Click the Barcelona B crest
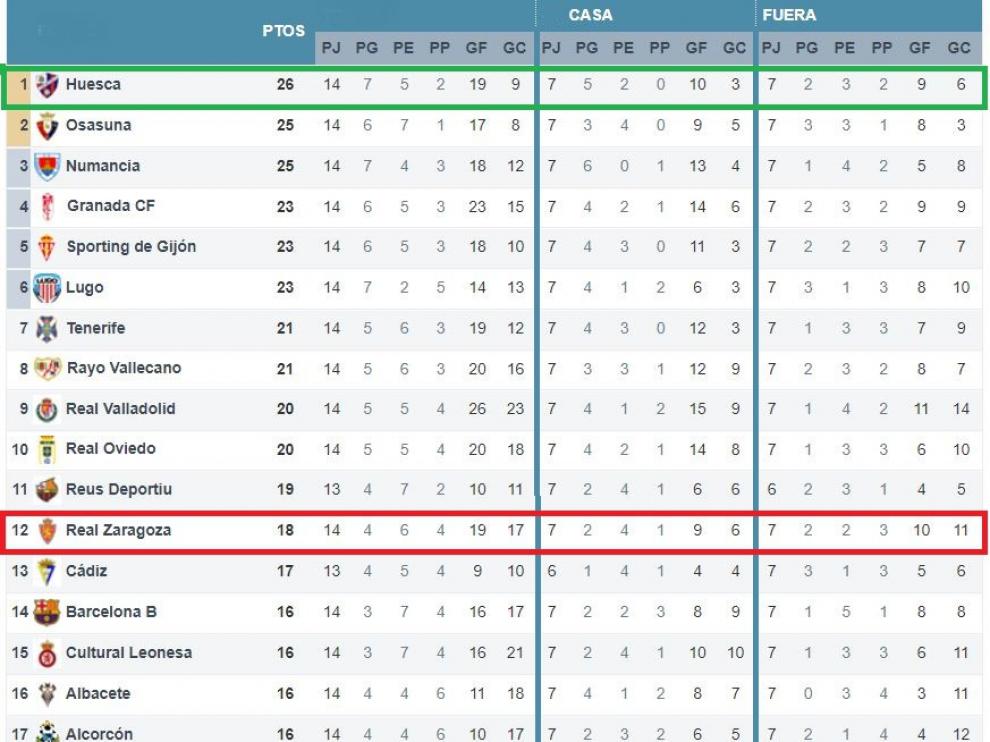The width and height of the screenshot is (990, 742). (47, 612)
